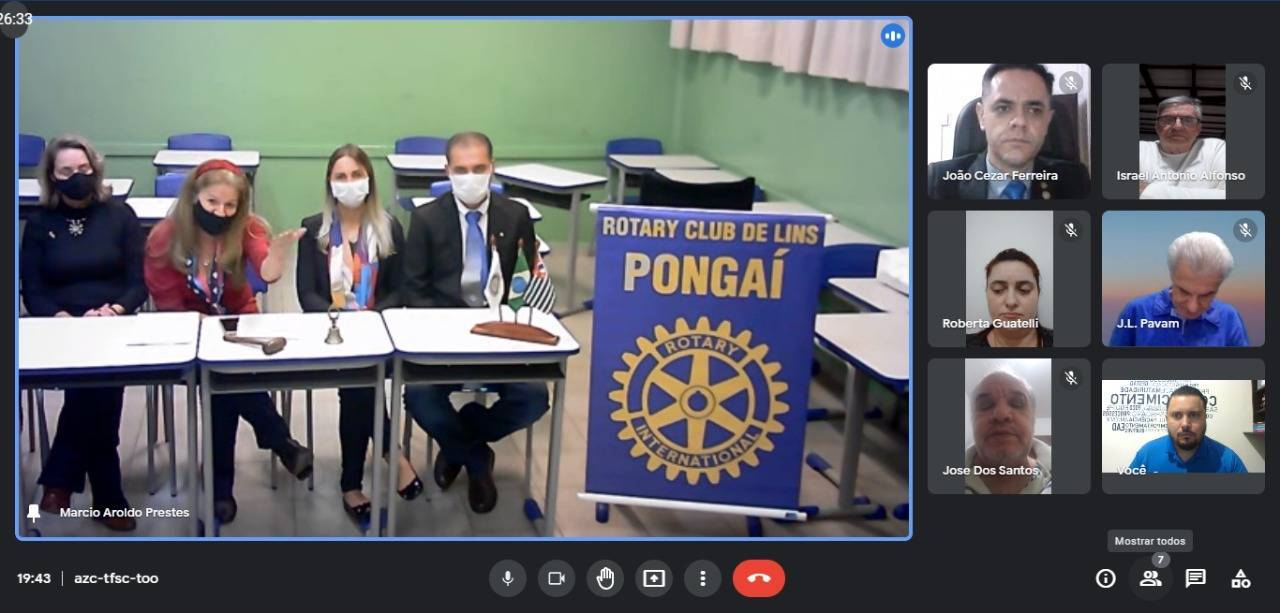Click meeting code azc-tfsc-too
The width and height of the screenshot is (1280, 613).
point(116,578)
